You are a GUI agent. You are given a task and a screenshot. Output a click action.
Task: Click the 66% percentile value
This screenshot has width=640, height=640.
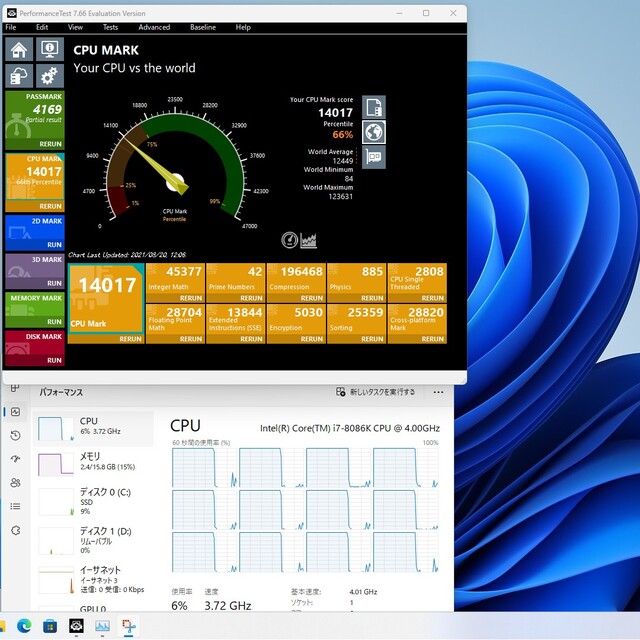pyautogui.click(x=342, y=135)
